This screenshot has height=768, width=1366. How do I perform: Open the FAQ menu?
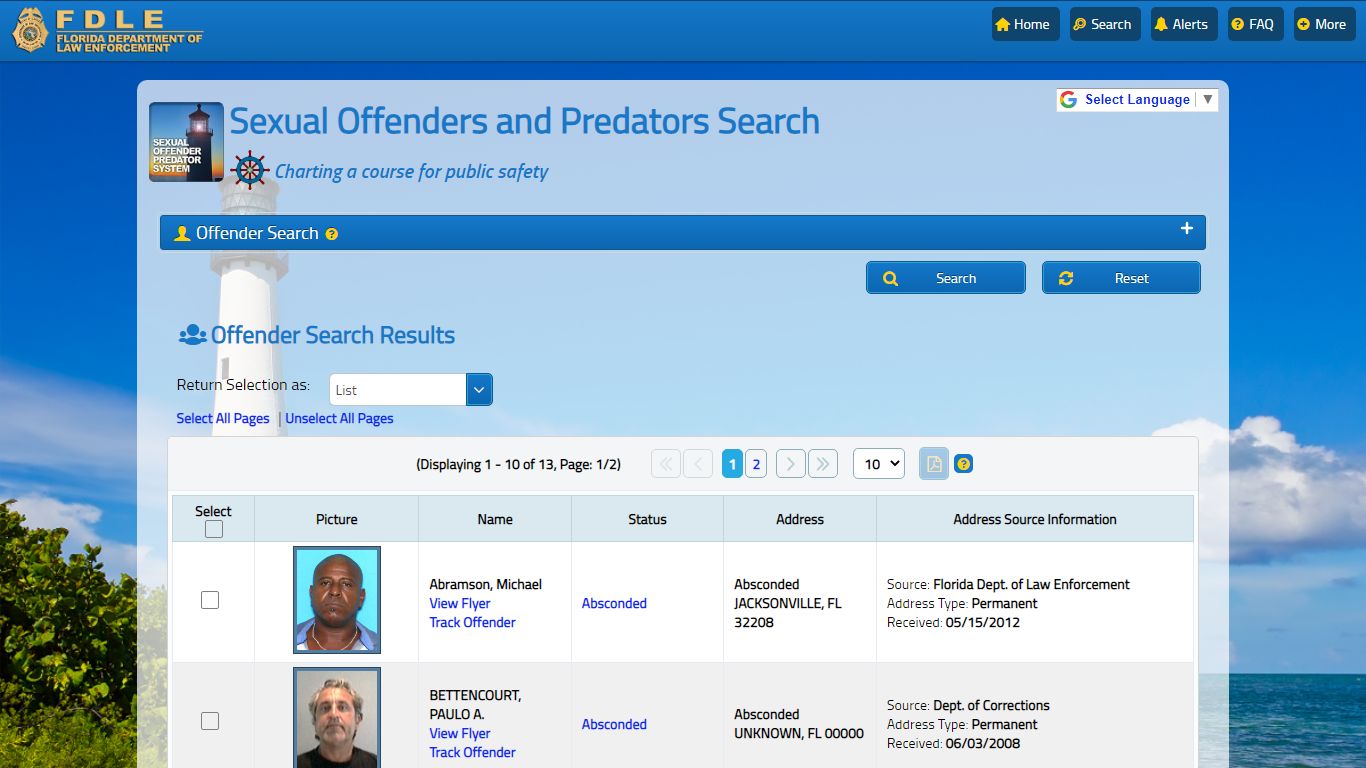pyautogui.click(x=1255, y=25)
